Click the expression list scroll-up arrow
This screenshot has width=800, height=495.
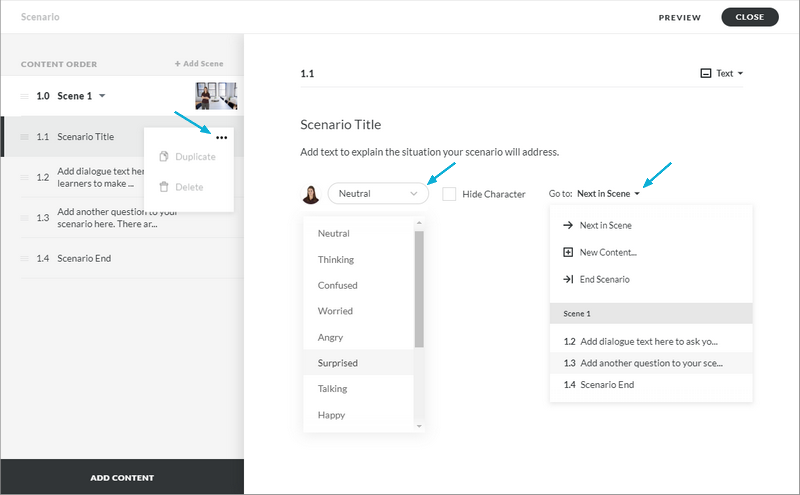419,223
